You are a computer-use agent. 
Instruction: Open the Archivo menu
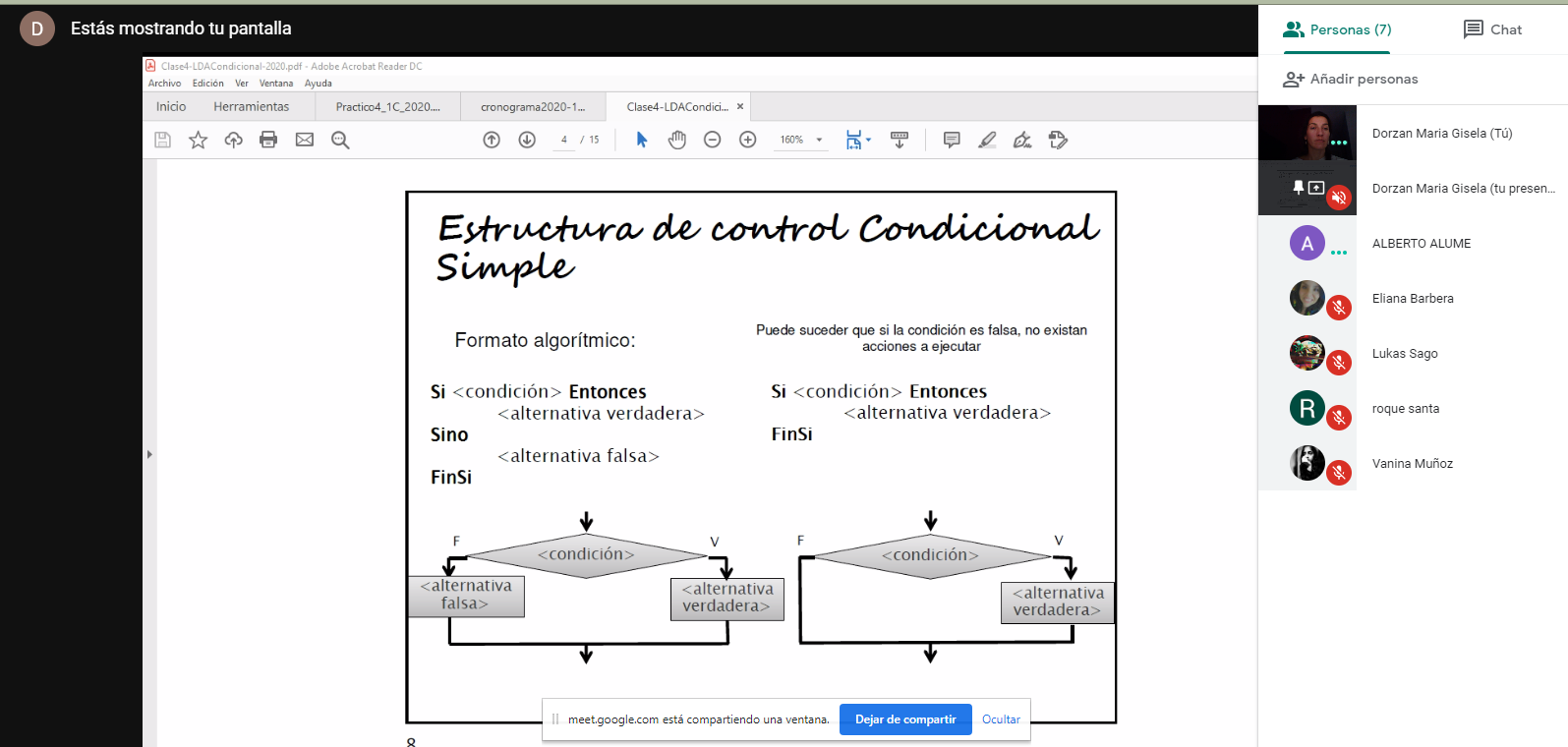pyautogui.click(x=164, y=84)
